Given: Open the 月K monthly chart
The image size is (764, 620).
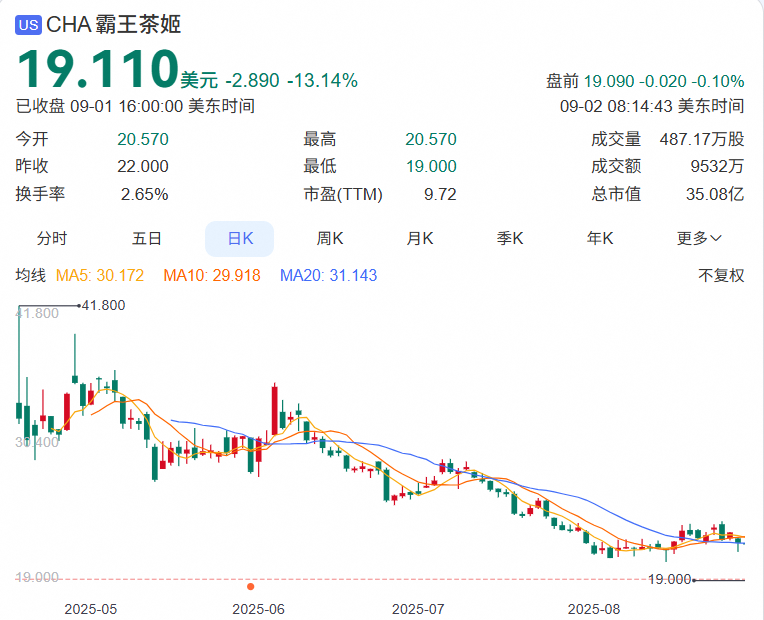Looking at the screenshot, I should (420, 238).
